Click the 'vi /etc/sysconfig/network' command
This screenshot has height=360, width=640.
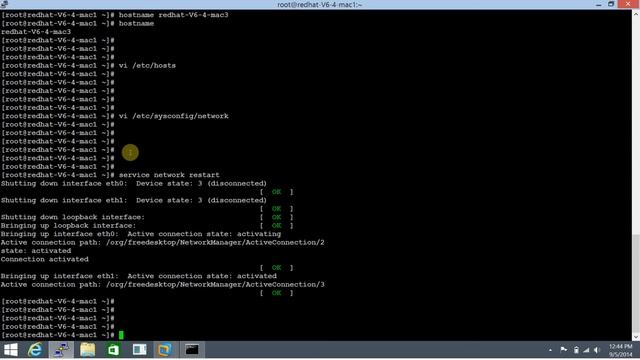(x=173, y=116)
